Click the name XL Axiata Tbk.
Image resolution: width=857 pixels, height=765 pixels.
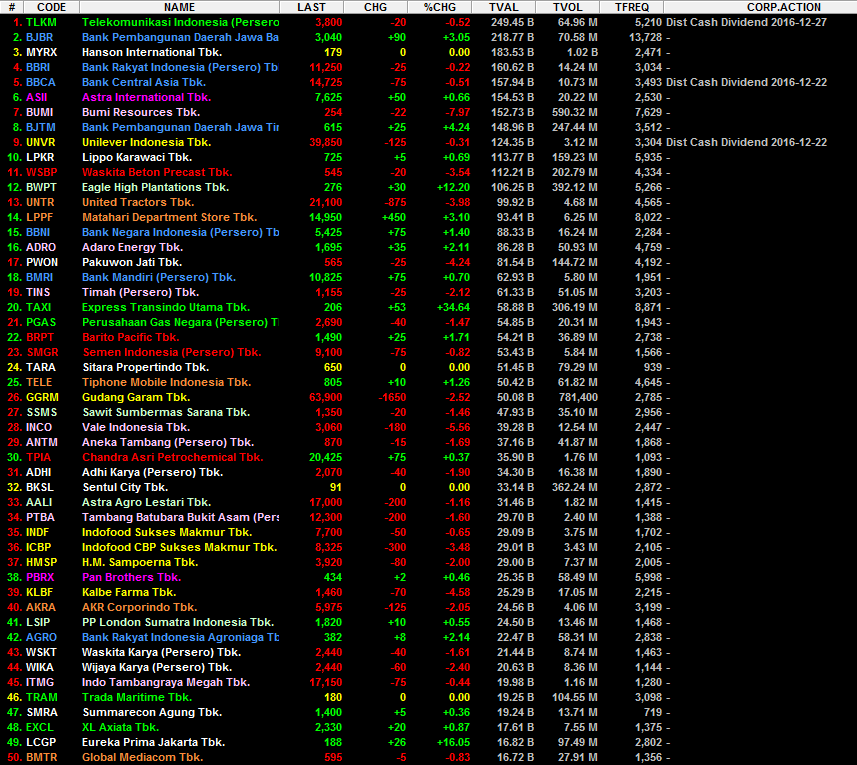point(120,727)
